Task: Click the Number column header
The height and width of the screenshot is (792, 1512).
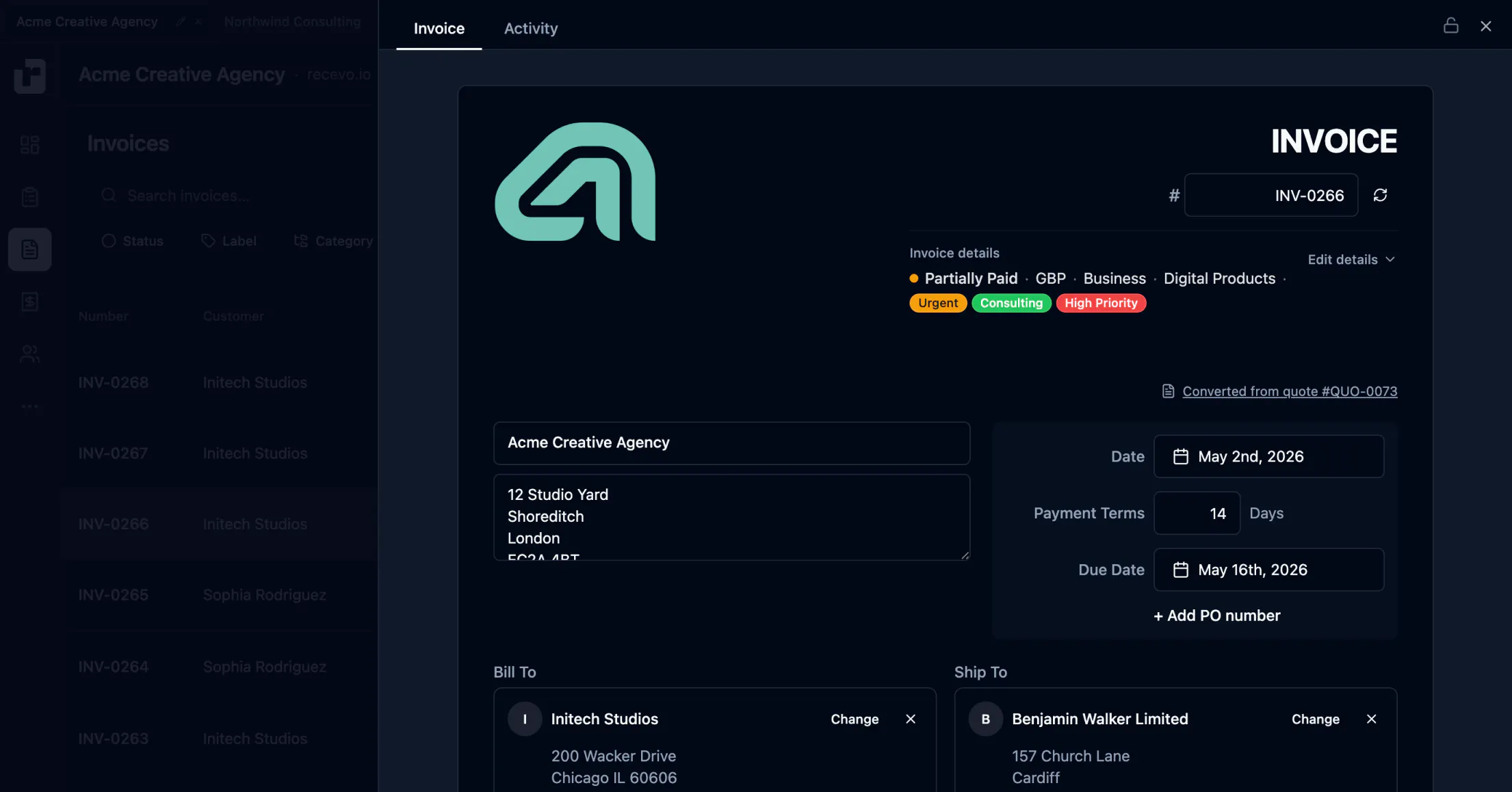Action: click(x=103, y=316)
